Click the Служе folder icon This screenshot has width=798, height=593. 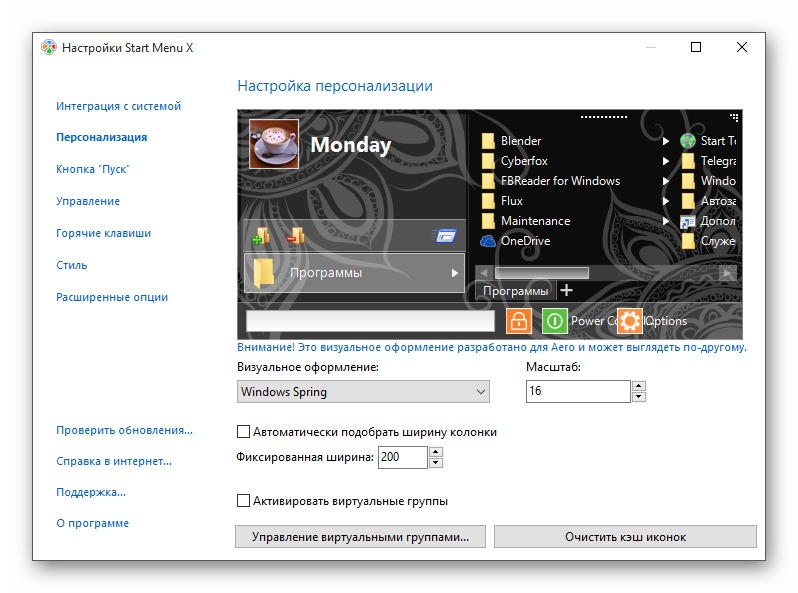point(688,241)
